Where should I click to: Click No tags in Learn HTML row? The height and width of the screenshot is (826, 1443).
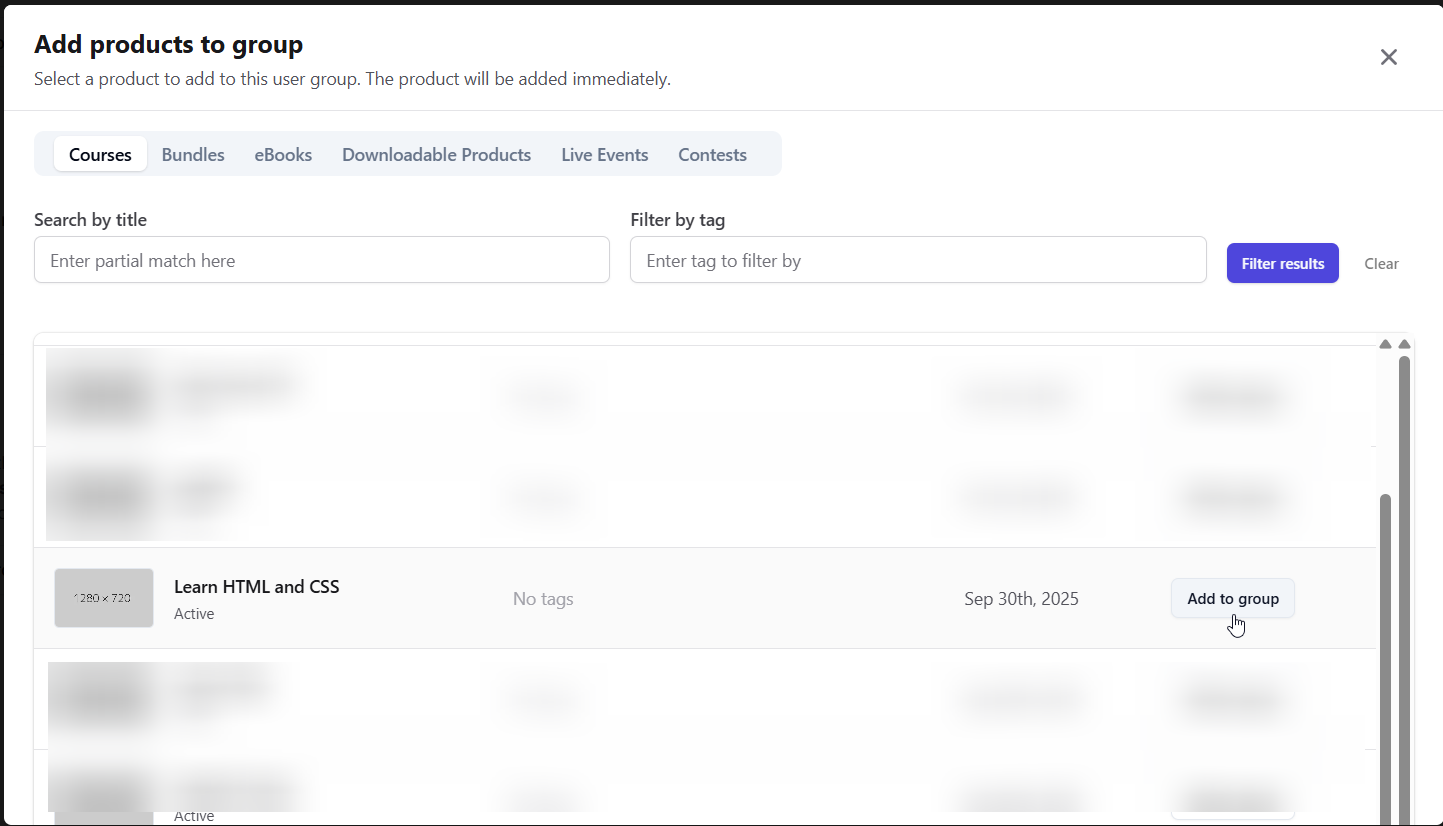pyautogui.click(x=543, y=599)
